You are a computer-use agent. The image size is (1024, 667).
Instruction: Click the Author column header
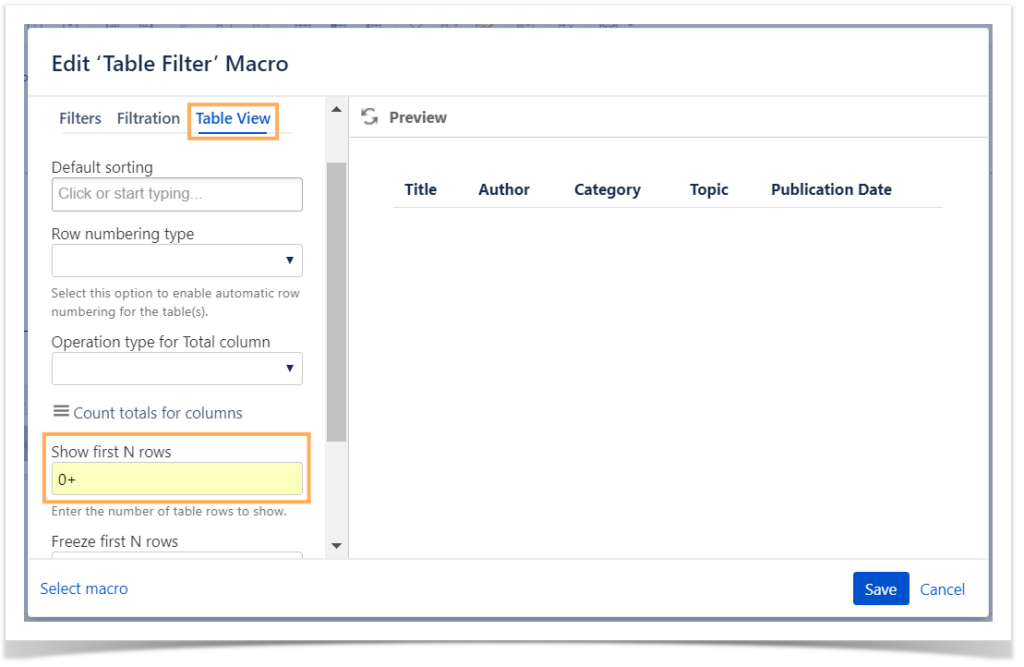[x=503, y=189]
